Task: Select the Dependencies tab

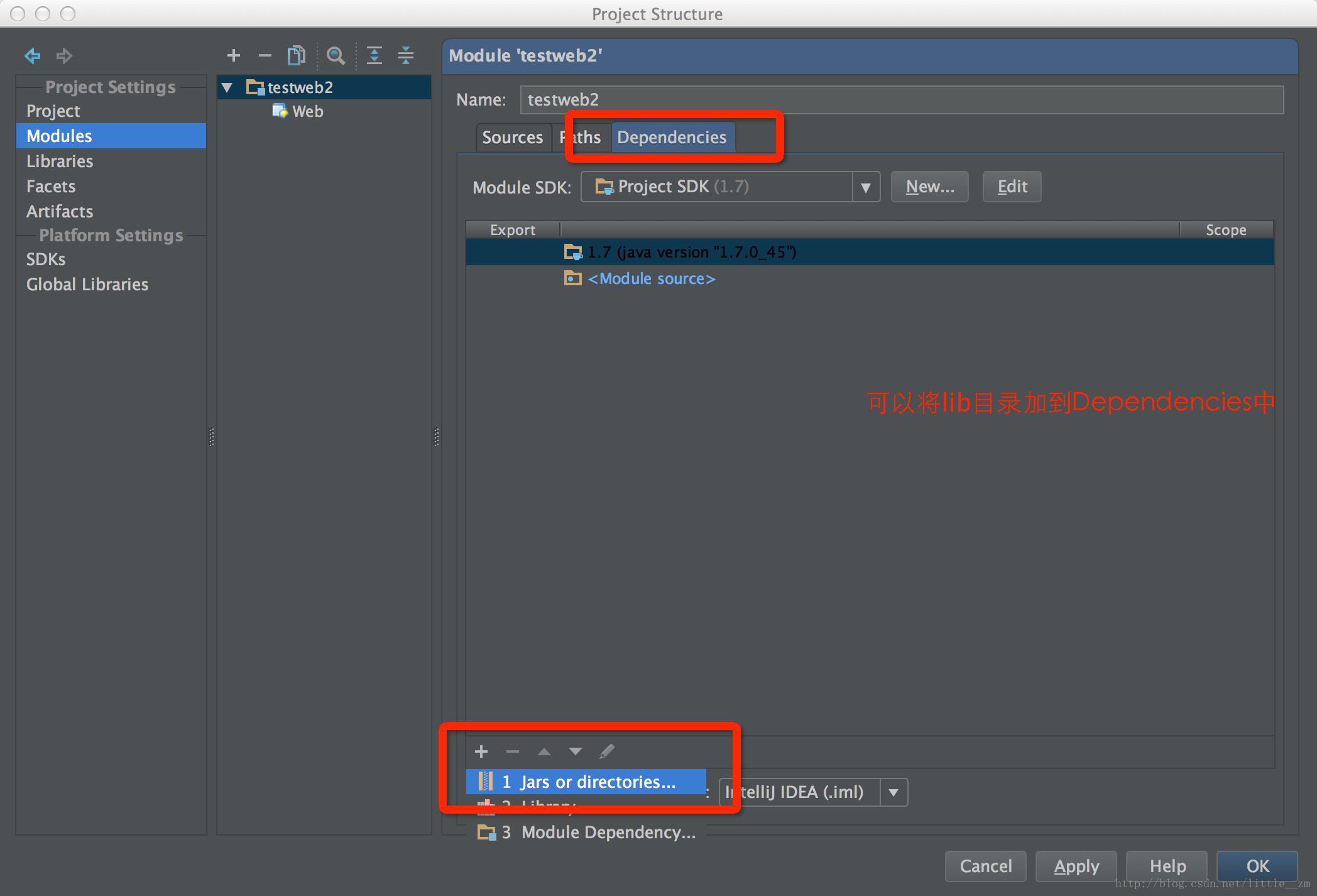Action: tap(670, 137)
